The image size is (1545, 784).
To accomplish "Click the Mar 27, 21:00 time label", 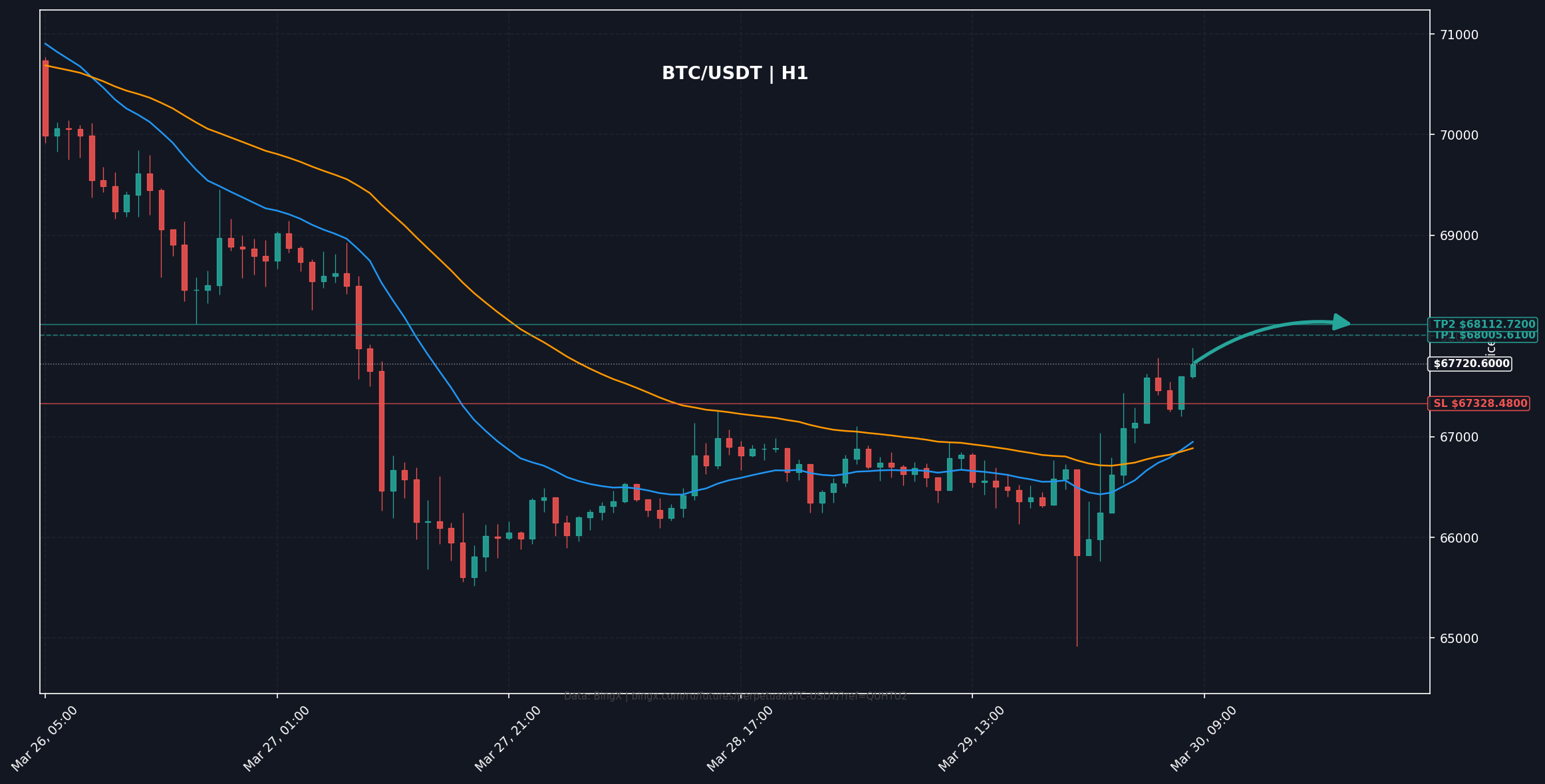I will click(x=508, y=738).
